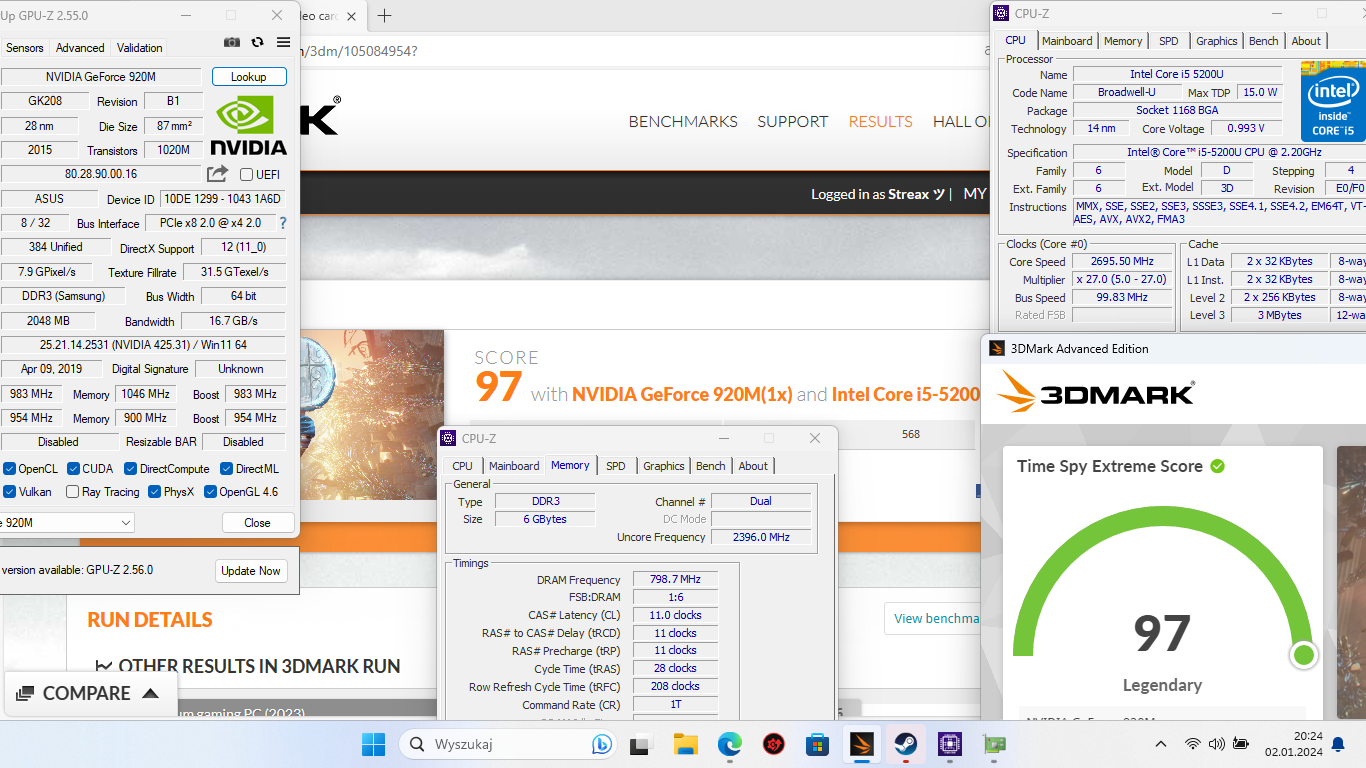This screenshot has height=768, width=1366.
Task: Open Windows Start menu
Action: pos(373,744)
